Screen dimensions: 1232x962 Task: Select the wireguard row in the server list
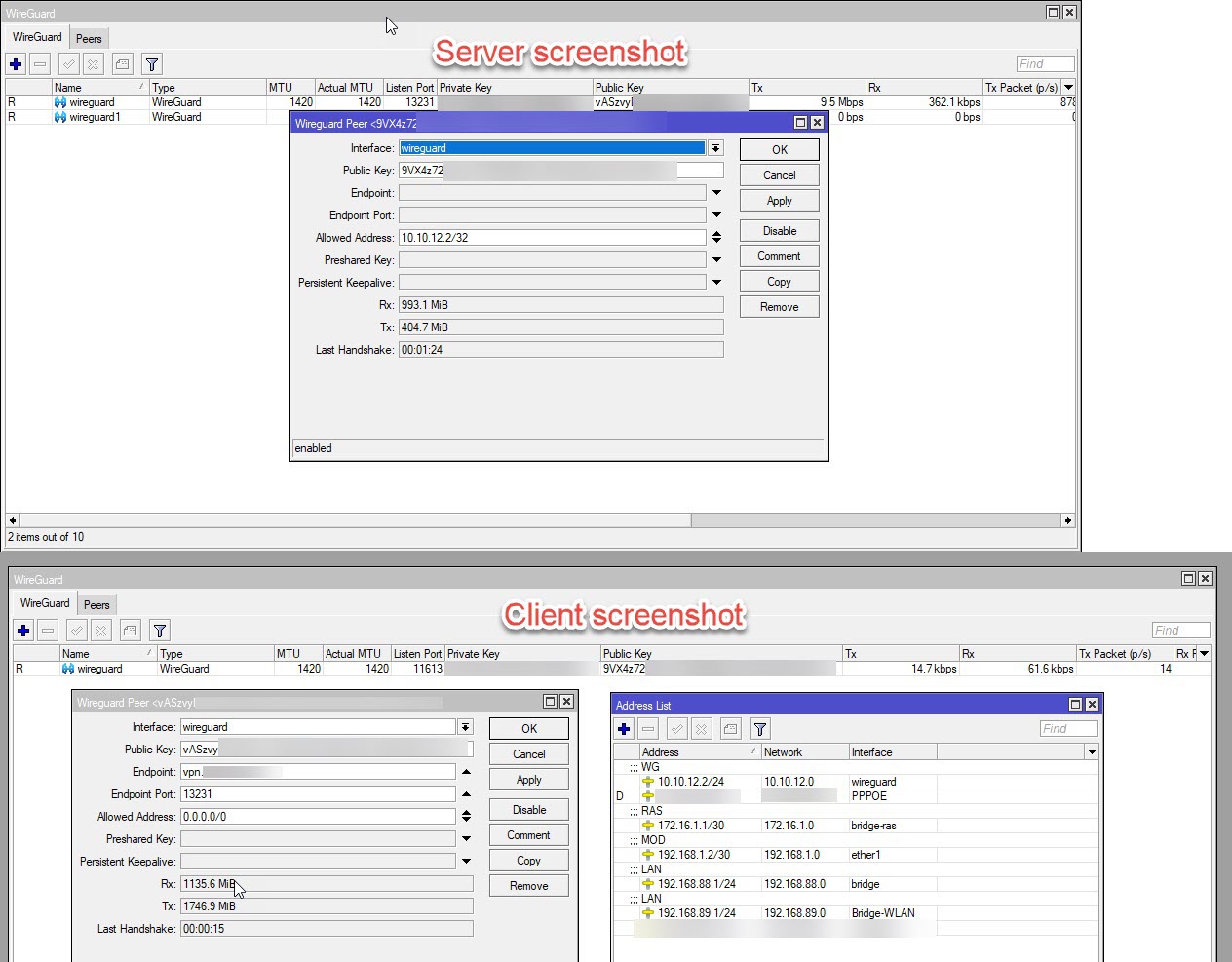point(541,102)
